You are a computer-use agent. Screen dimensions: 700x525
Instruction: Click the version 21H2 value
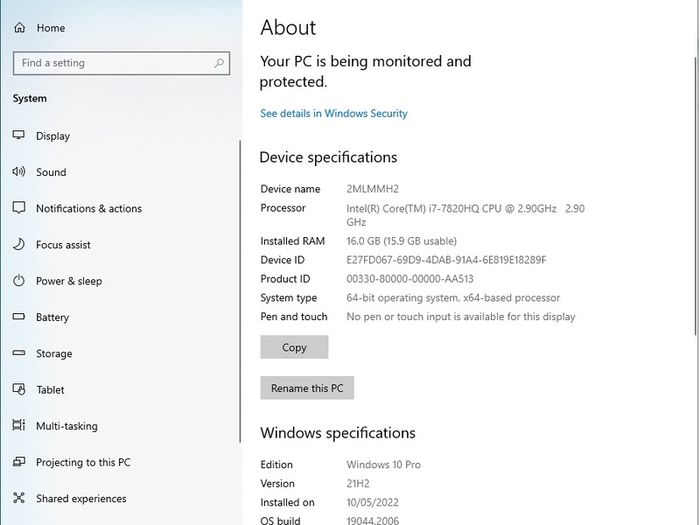358,483
